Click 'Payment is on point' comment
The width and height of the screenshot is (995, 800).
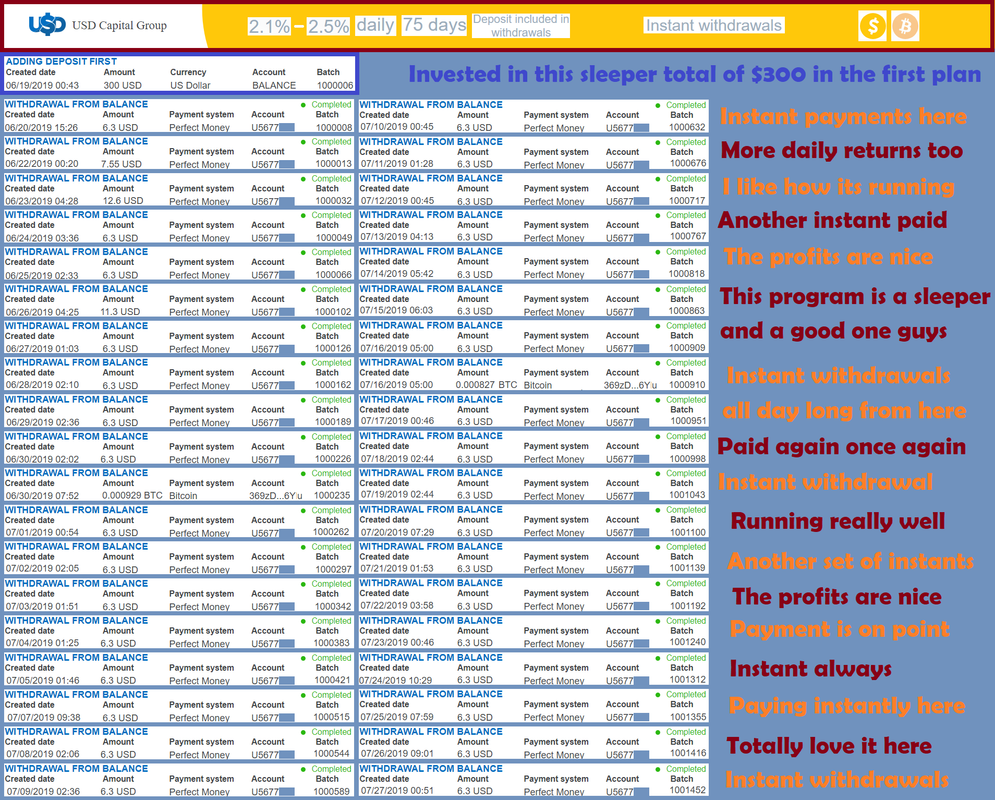[840, 629]
